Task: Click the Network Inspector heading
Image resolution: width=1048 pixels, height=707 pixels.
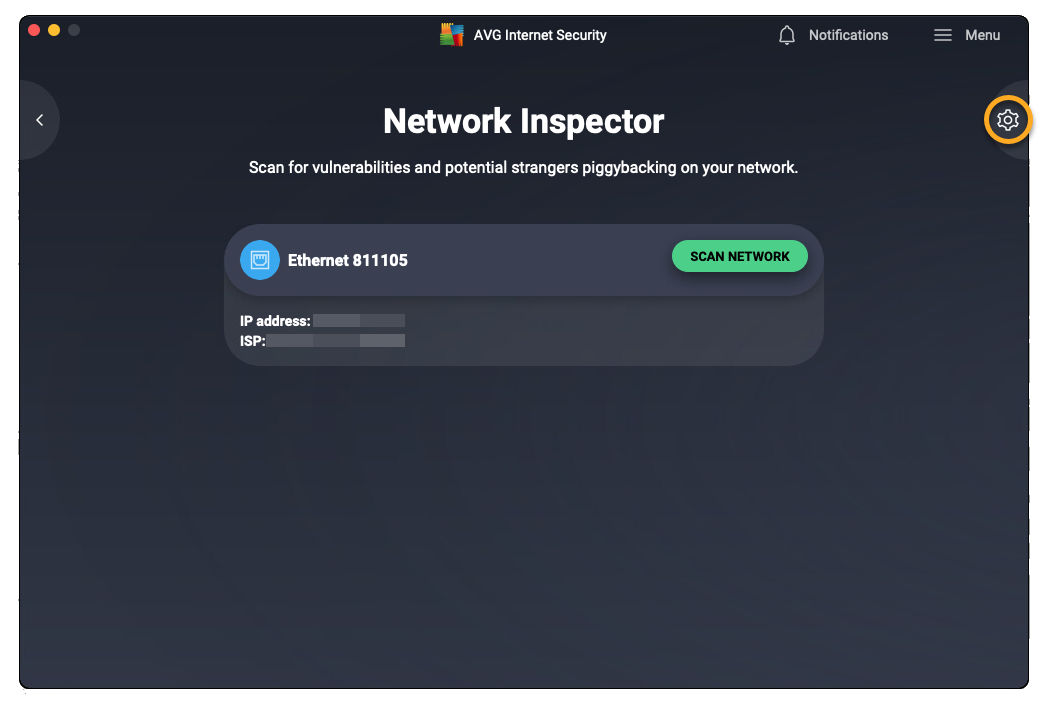Action: [x=523, y=122]
